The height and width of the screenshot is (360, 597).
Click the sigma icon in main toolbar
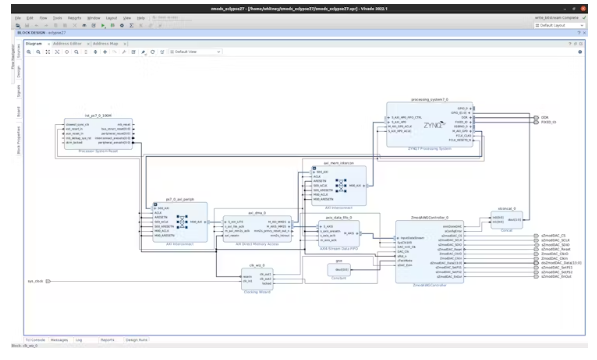[x=131, y=25]
